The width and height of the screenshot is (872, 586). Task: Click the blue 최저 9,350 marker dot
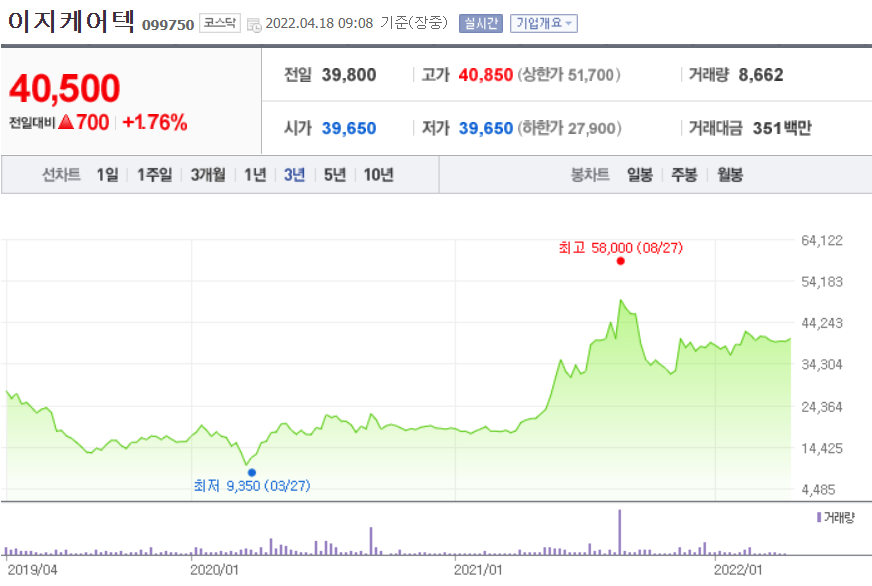pyautogui.click(x=252, y=473)
